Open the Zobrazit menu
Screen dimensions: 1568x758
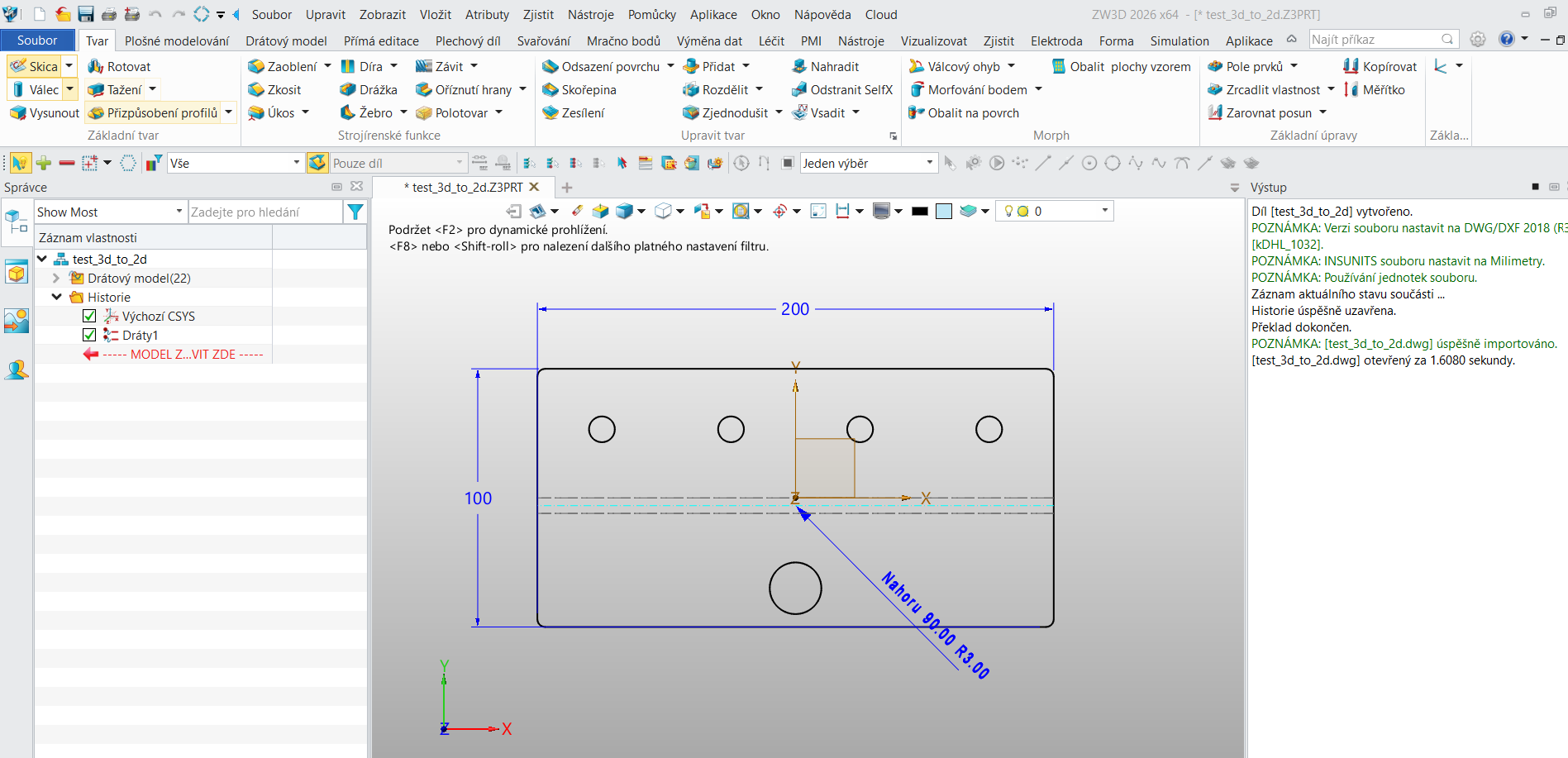(x=383, y=14)
